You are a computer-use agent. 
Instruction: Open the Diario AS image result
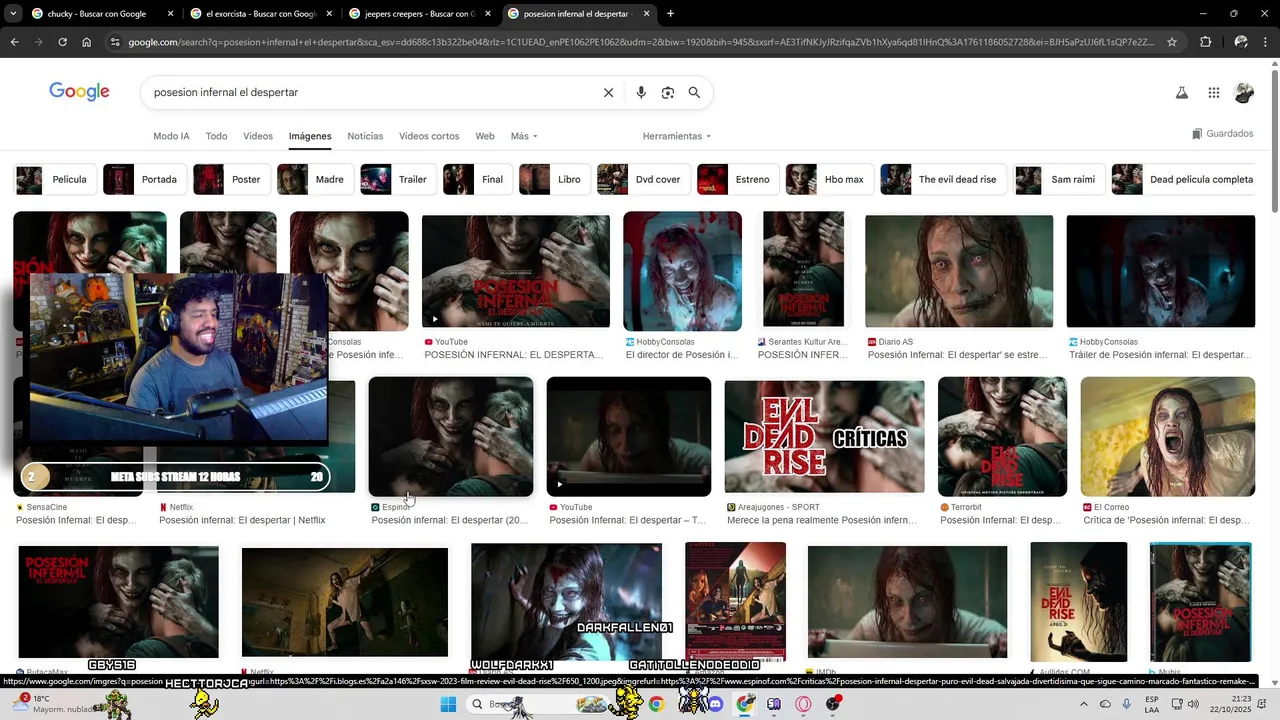[959, 271]
